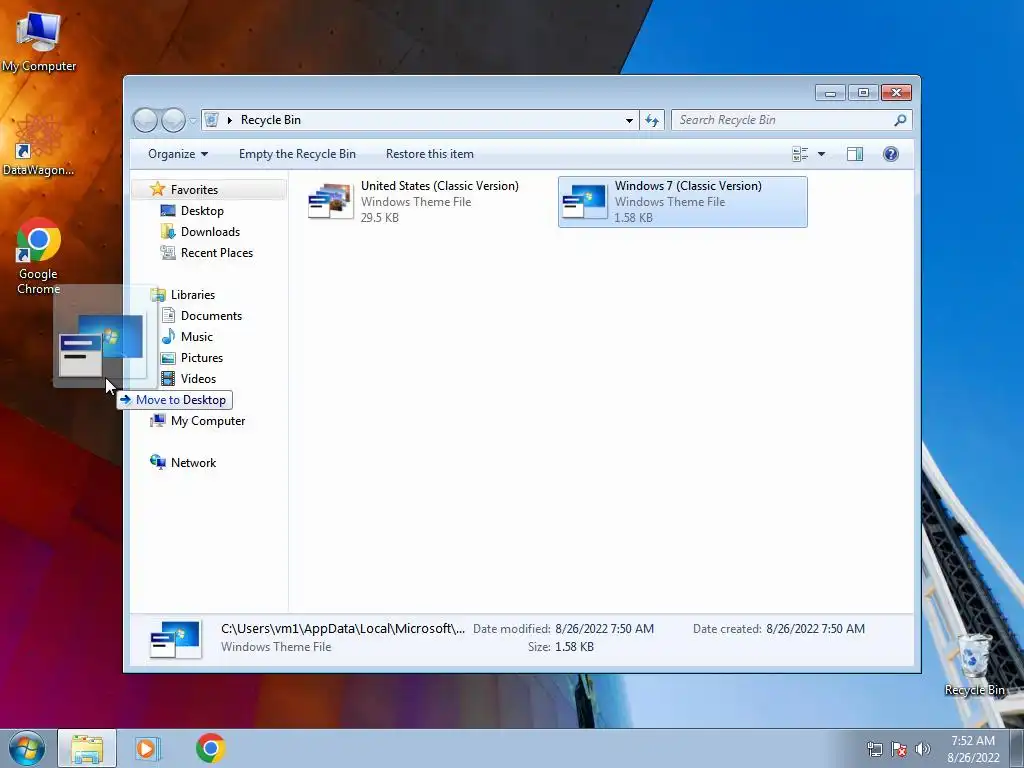
Task: Click the original location path text
Action: (x=343, y=628)
